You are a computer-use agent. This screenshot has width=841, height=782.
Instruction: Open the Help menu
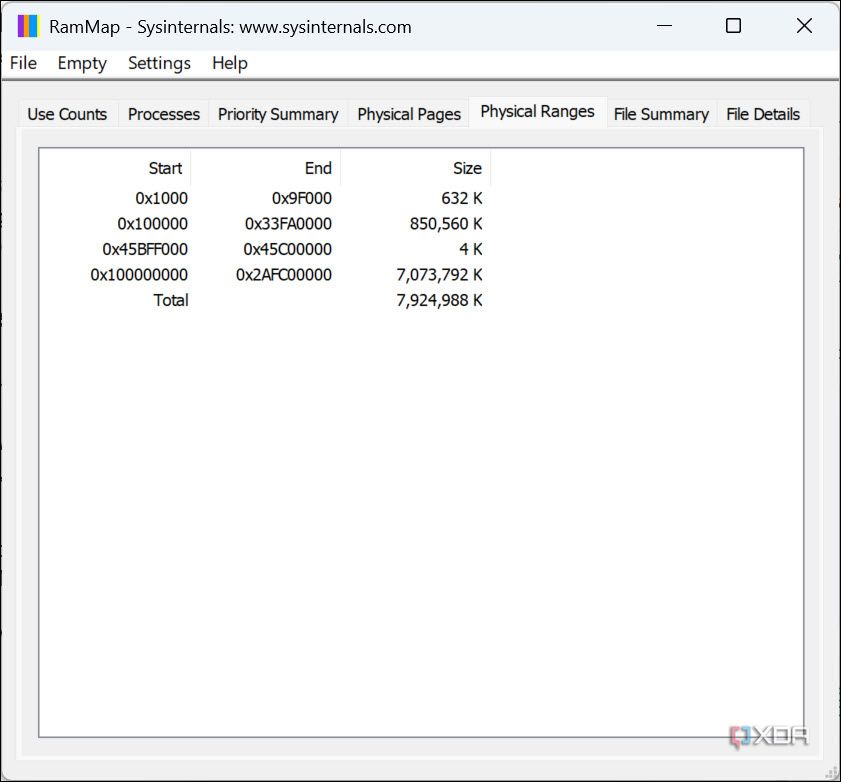tap(229, 63)
